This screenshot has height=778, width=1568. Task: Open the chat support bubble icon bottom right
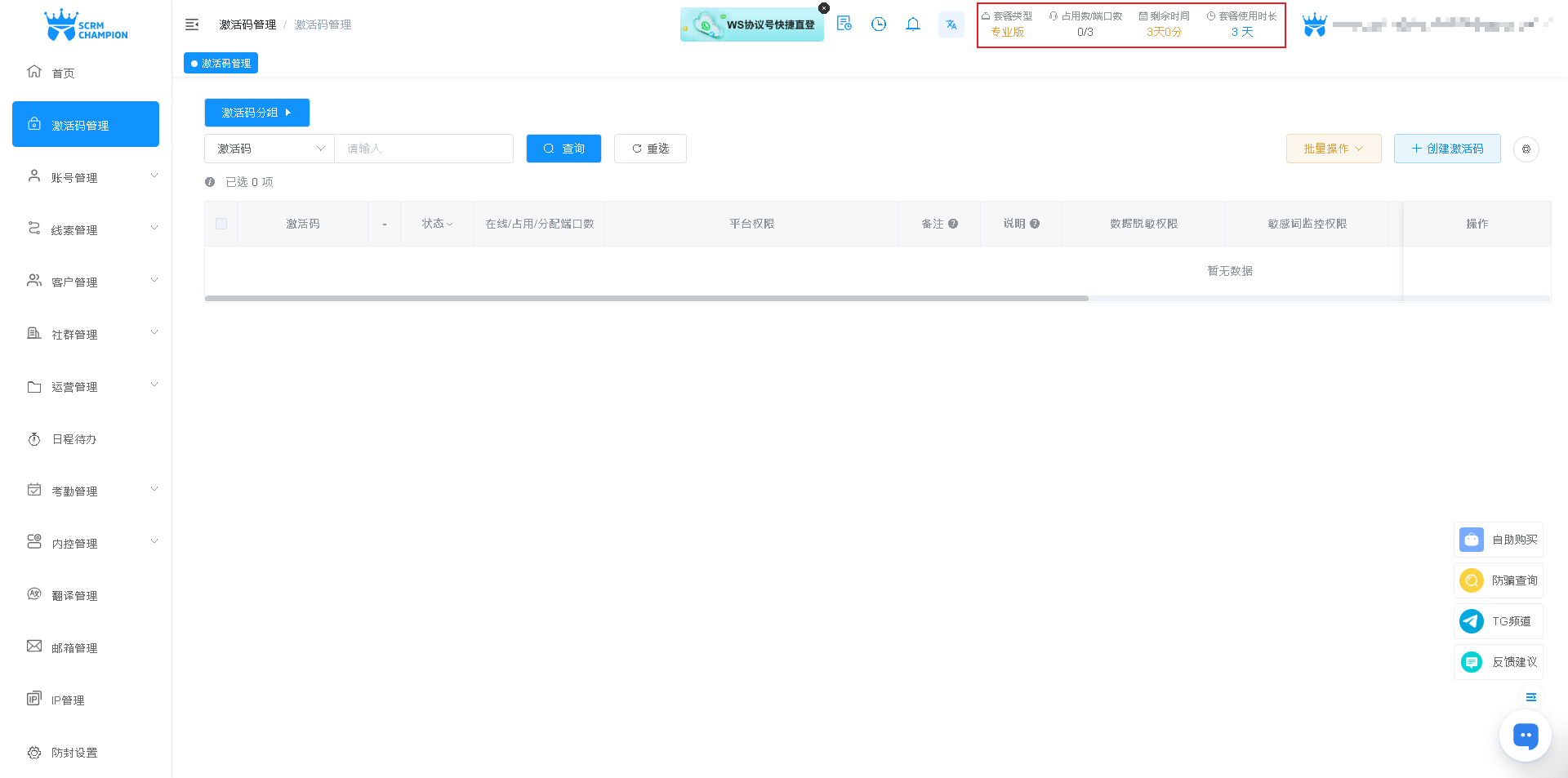coord(1525,735)
